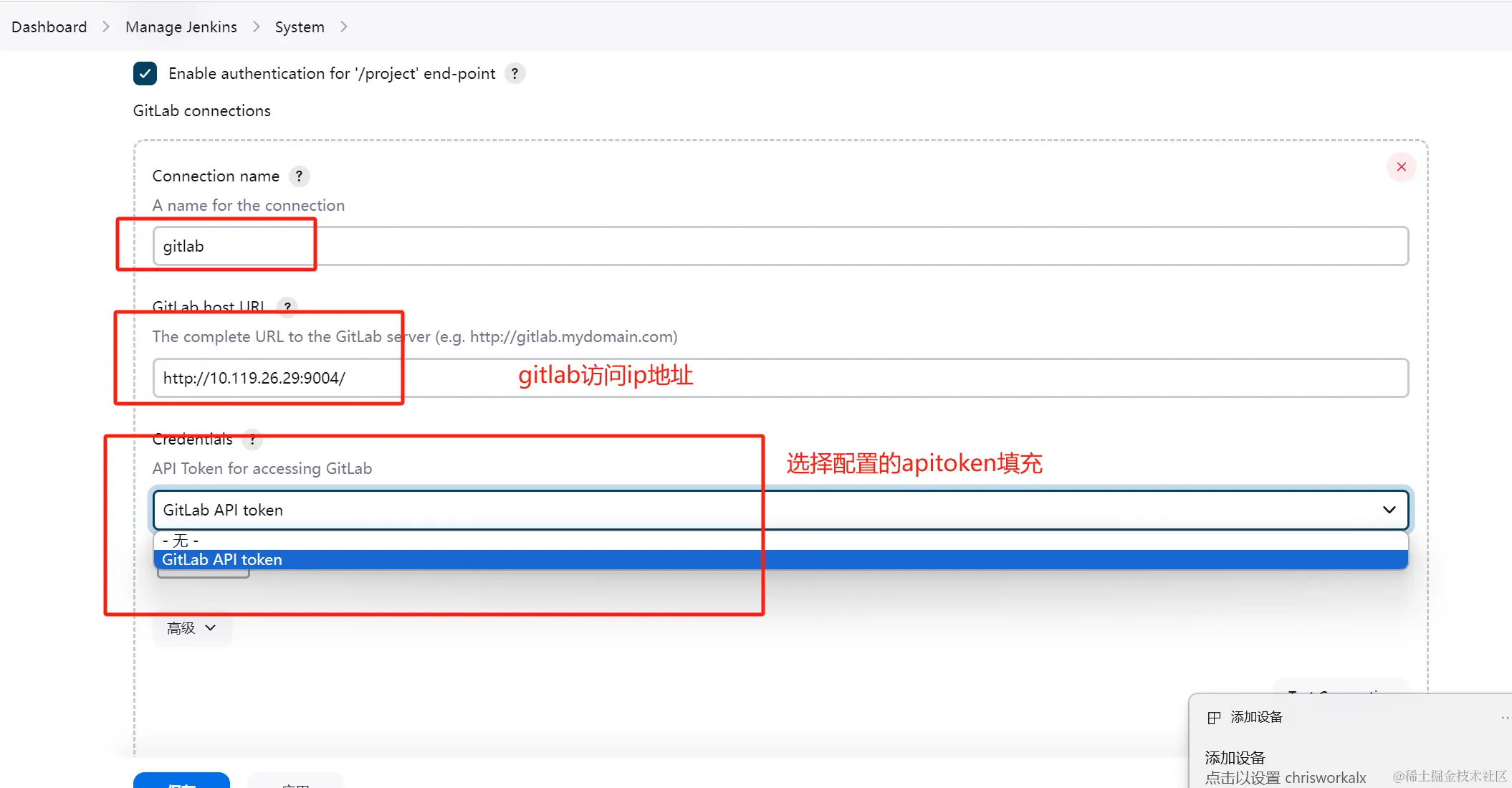
Task: Choose the '- 无 -' credentials option
Action: pyautogui.click(x=780, y=541)
